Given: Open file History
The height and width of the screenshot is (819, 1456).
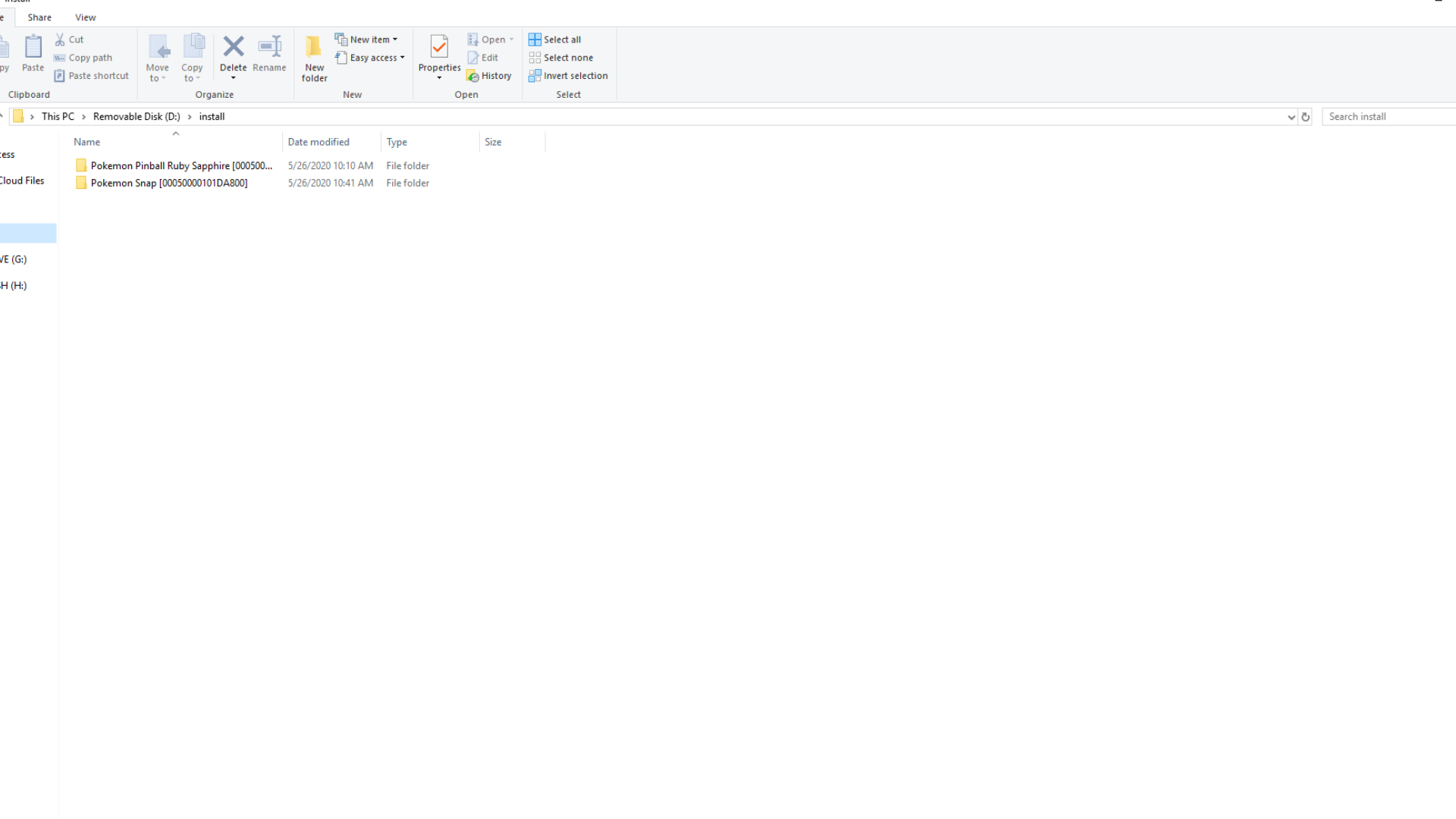Looking at the screenshot, I should [x=489, y=76].
